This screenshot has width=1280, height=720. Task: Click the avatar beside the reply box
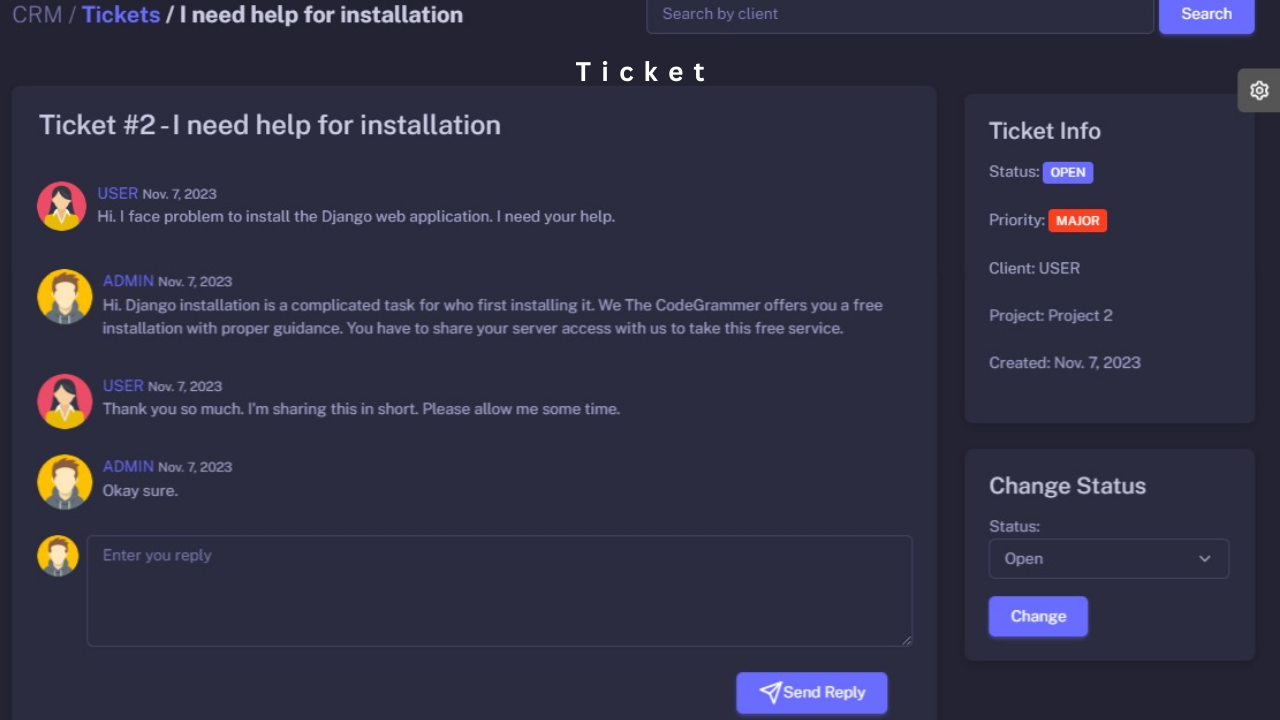[x=57, y=555]
